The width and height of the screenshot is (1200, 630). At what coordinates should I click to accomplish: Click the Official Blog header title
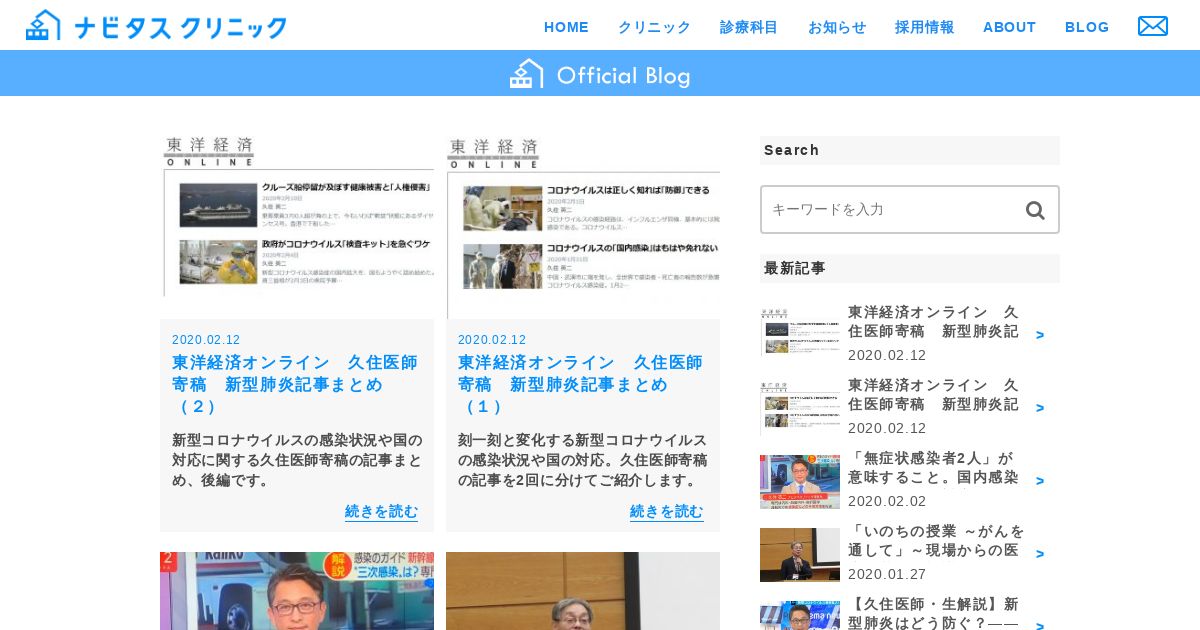coord(623,75)
